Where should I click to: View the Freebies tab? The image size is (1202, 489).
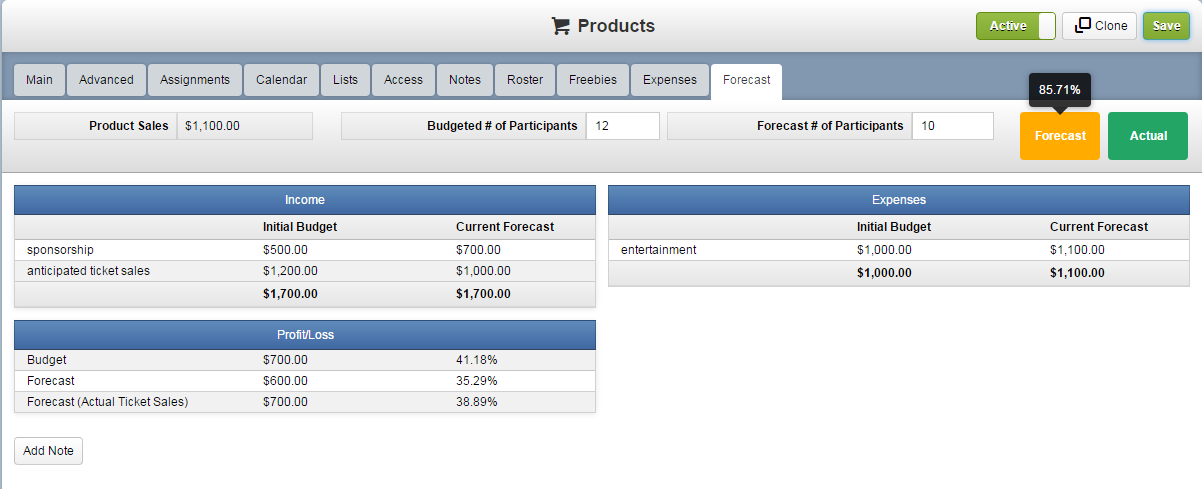[593, 80]
